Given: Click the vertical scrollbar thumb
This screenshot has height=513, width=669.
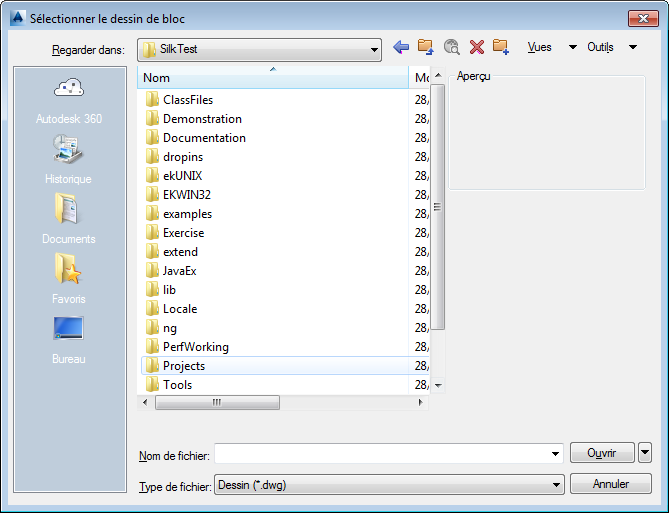Looking at the screenshot, I should point(438,207).
